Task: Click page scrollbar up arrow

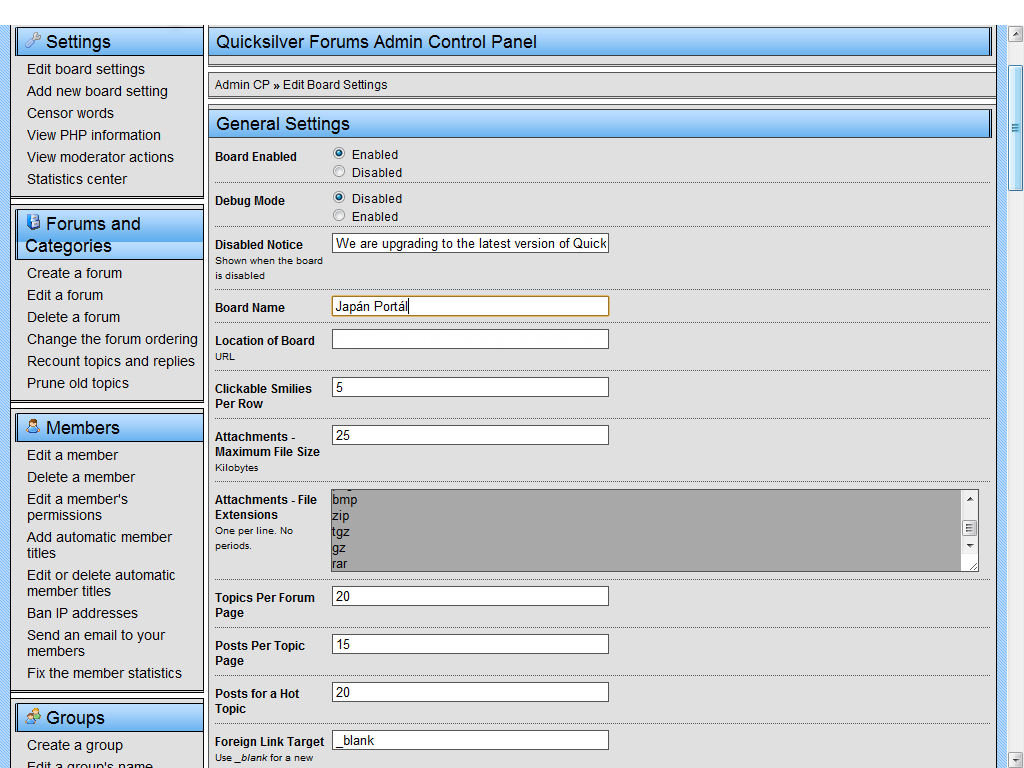Action: (x=1016, y=34)
